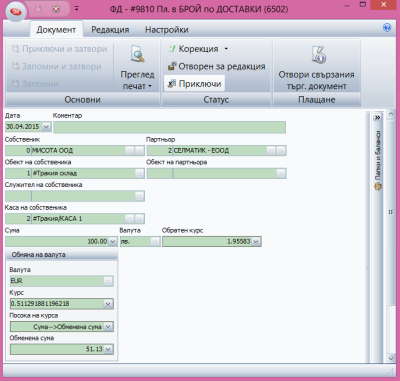
Task: Open the Каса на собственика dropdown arrow
Action: pos(129,219)
